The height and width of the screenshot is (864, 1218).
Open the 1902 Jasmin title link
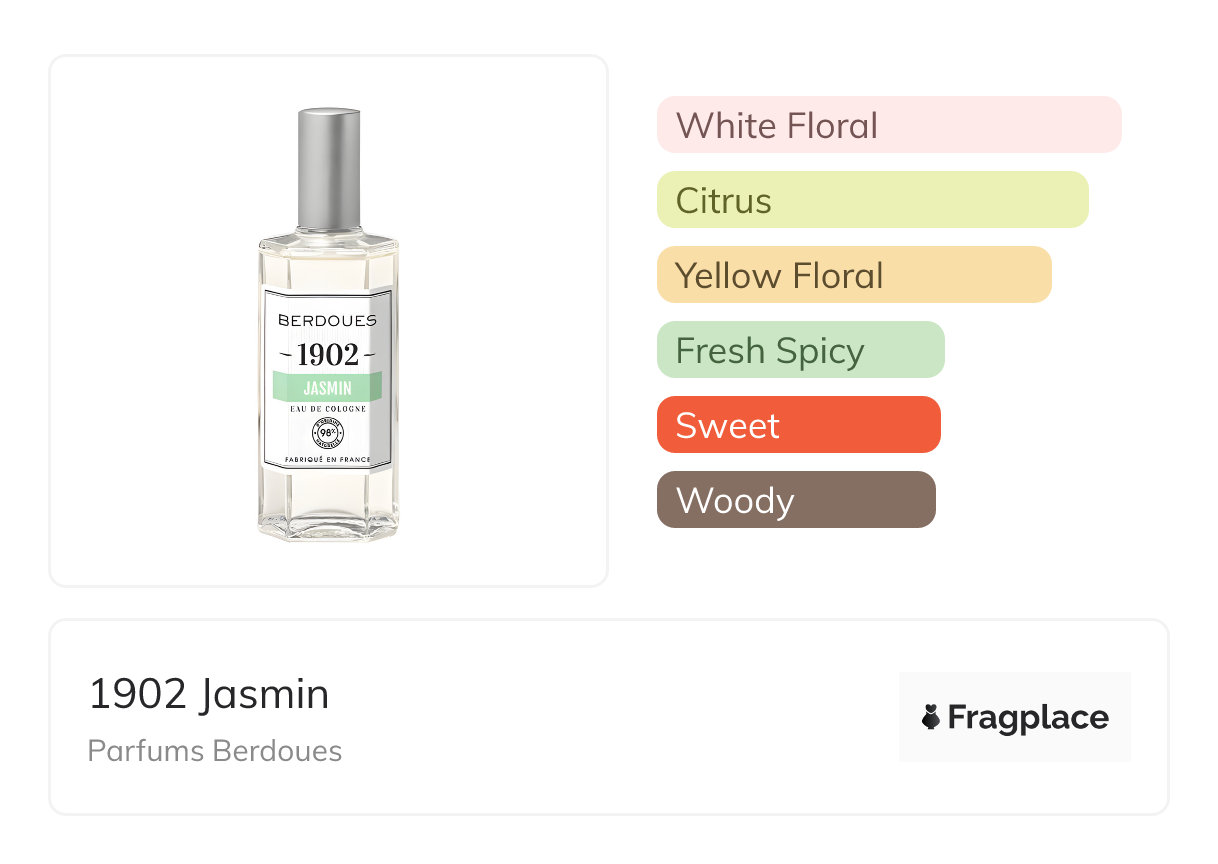(209, 694)
